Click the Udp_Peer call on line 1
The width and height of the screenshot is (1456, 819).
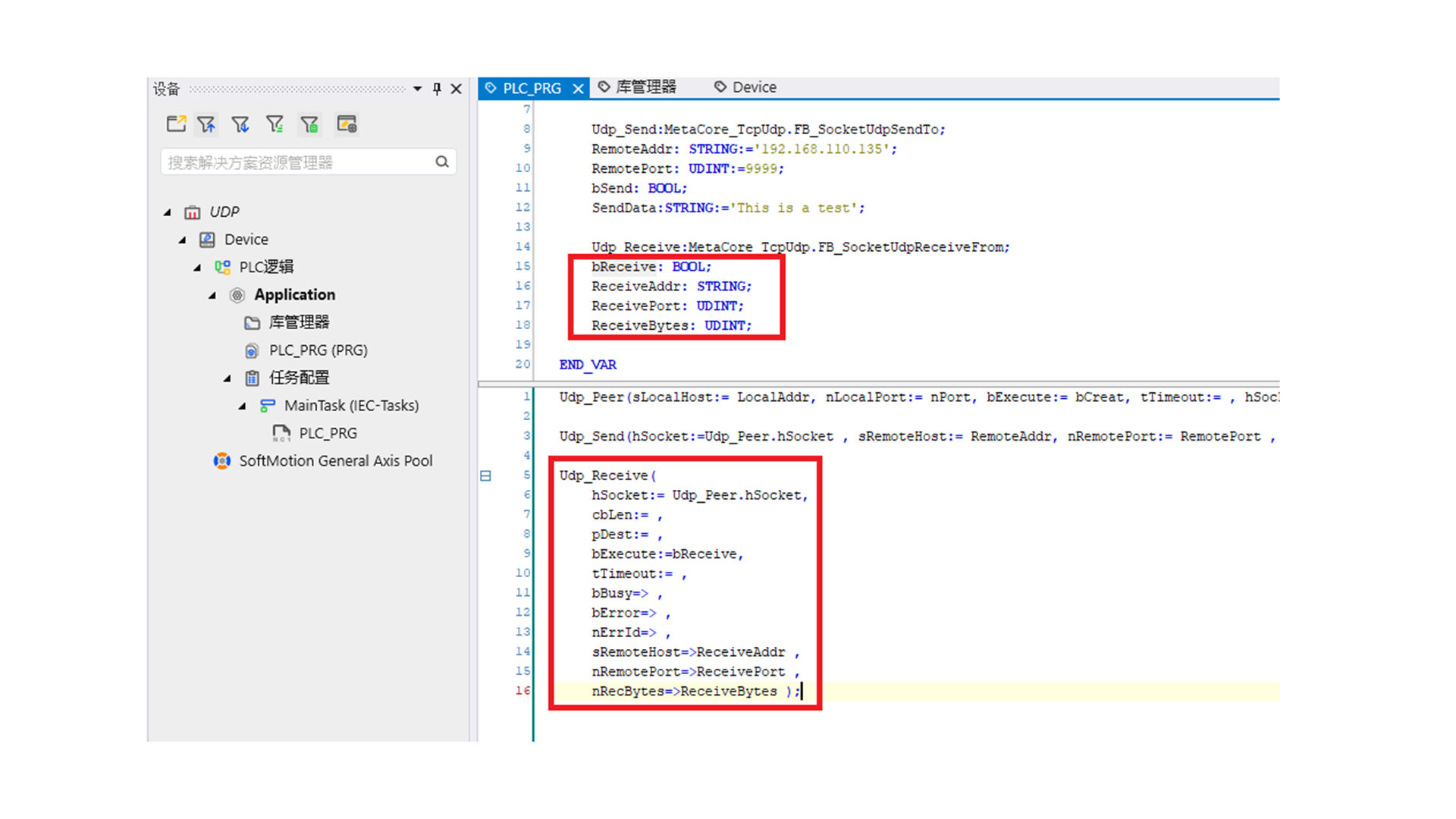[919, 397]
